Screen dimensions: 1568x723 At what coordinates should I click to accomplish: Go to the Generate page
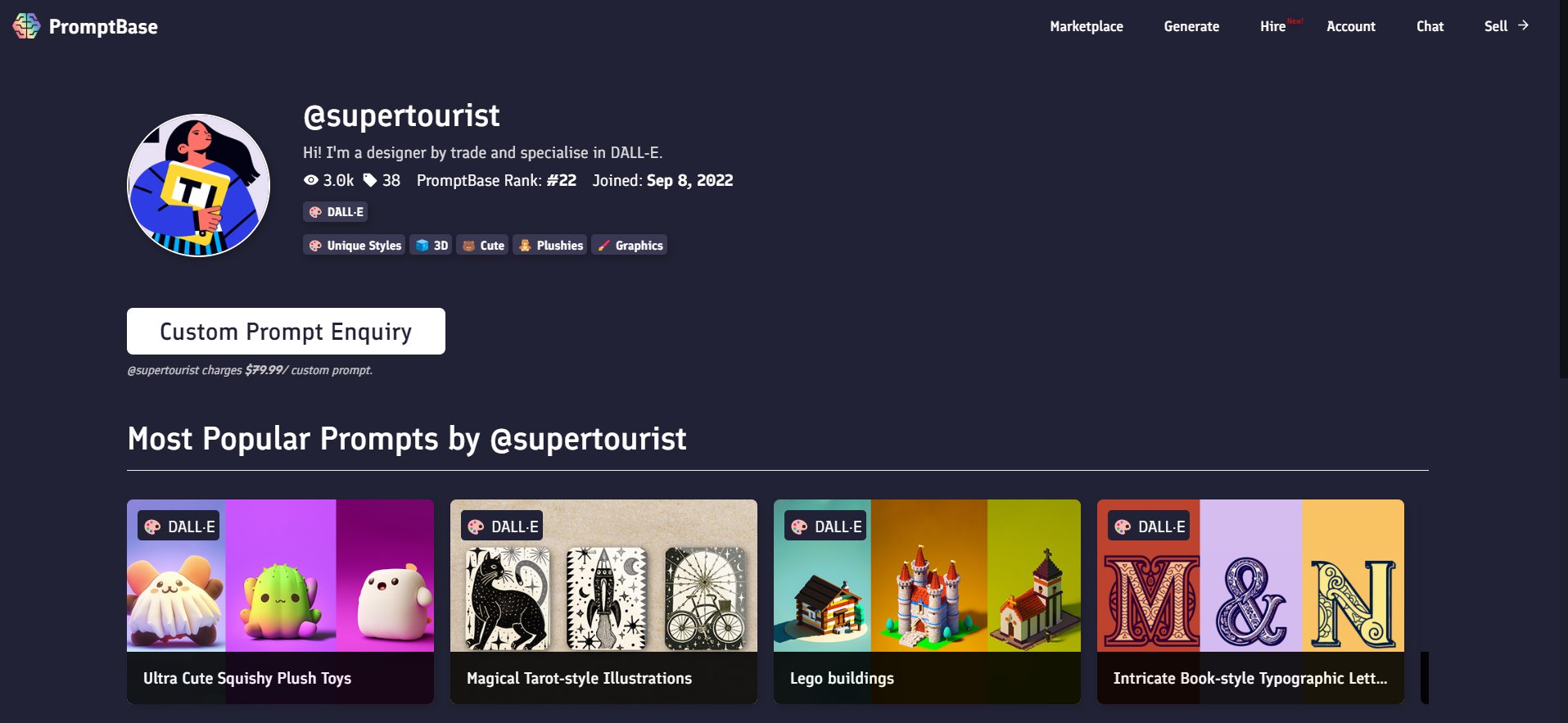tap(1191, 26)
